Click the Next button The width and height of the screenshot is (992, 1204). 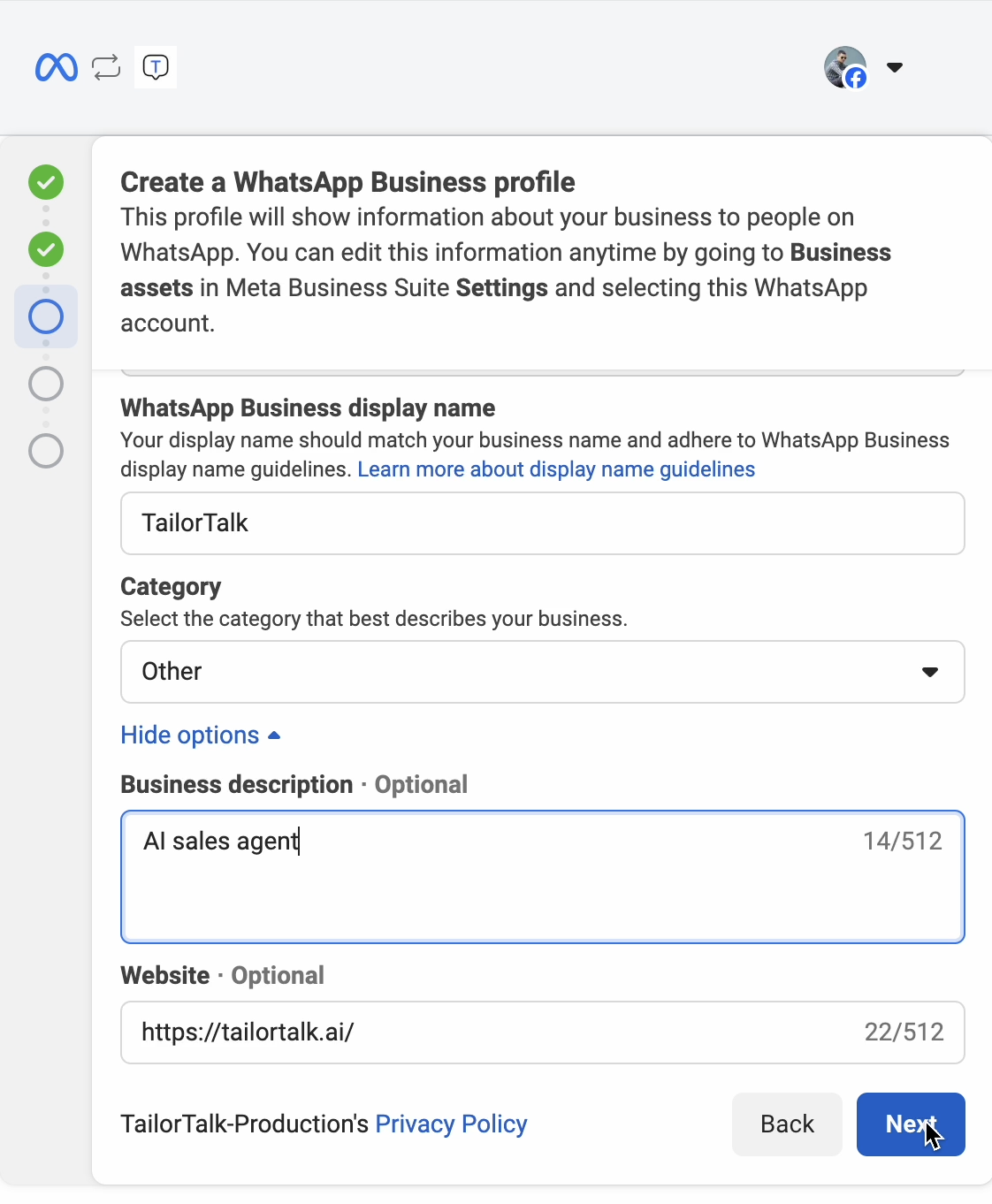(911, 1124)
